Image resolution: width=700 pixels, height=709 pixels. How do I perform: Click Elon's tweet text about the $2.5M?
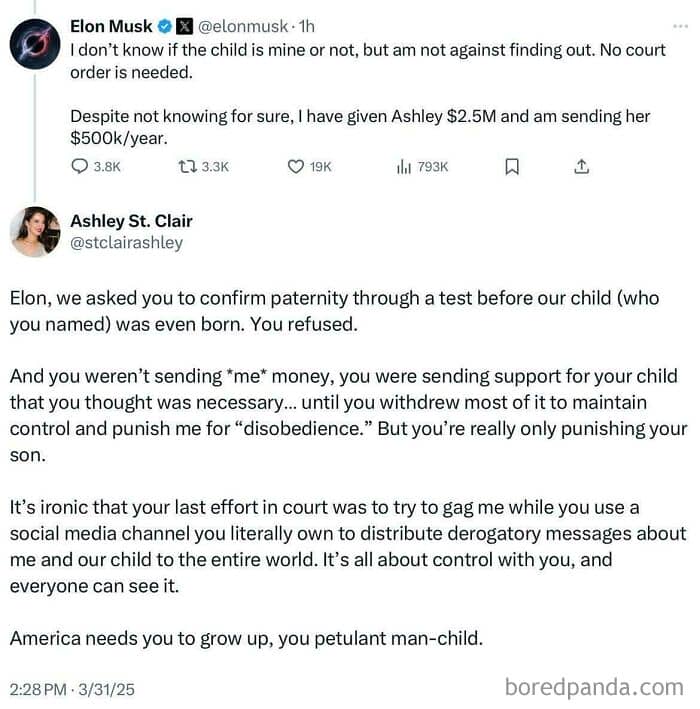click(360, 127)
